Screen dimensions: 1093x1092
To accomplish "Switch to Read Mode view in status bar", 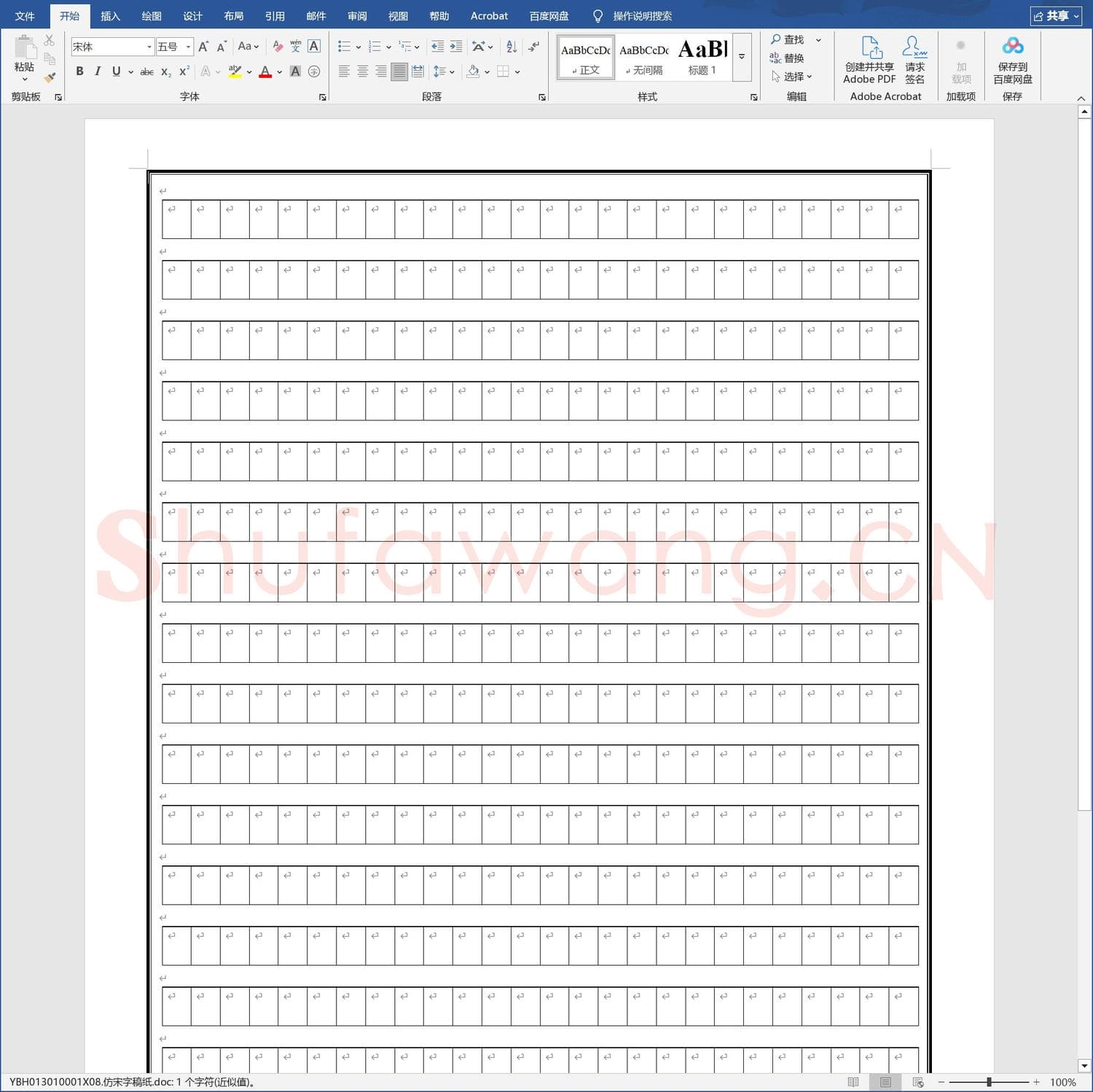I will [x=853, y=1083].
